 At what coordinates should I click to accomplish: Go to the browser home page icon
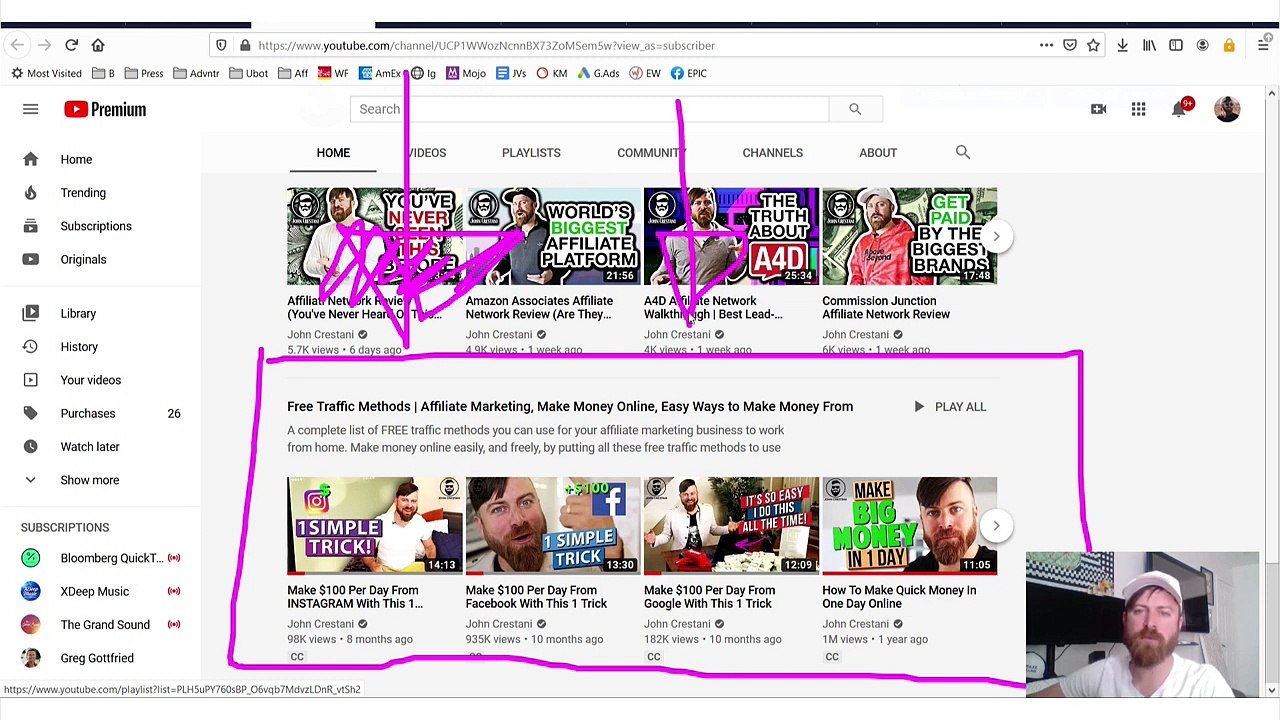98,45
